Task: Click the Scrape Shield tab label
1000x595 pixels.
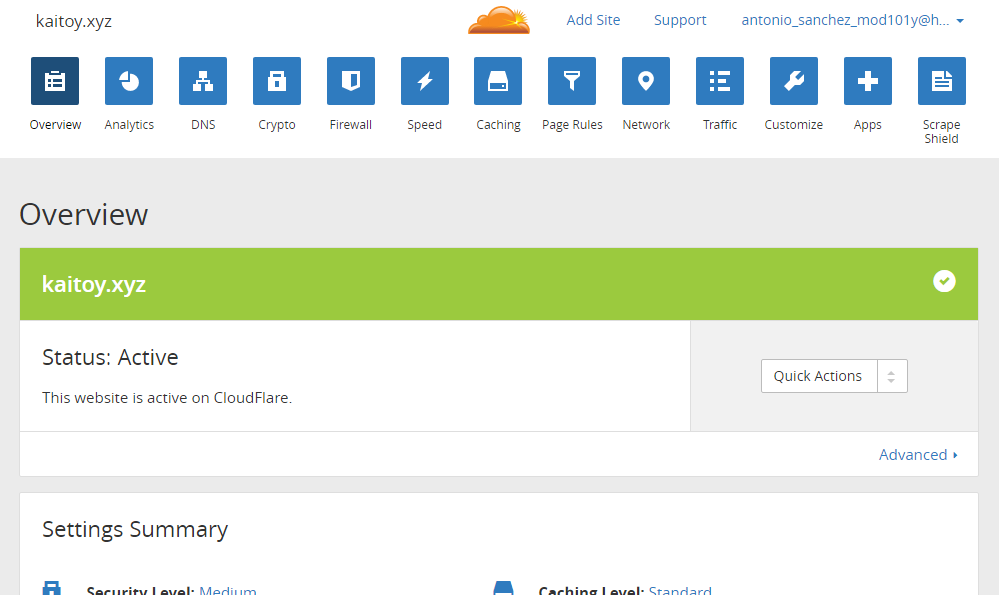Action: [941, 131]
